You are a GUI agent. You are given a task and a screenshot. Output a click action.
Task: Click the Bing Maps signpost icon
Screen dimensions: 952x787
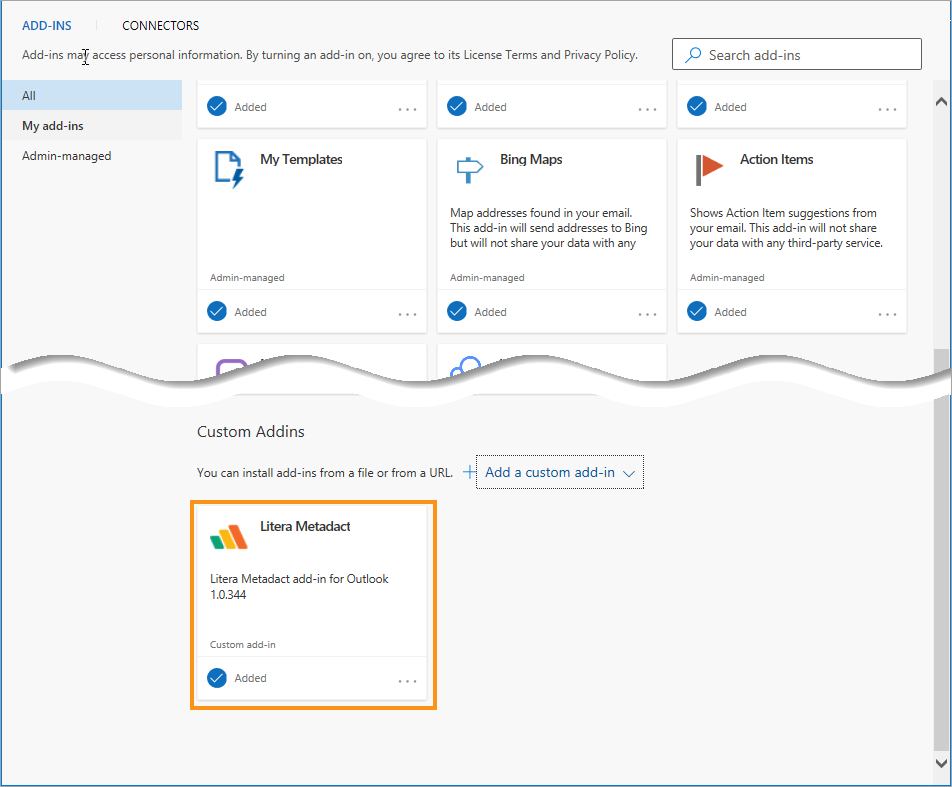[469, 169]
